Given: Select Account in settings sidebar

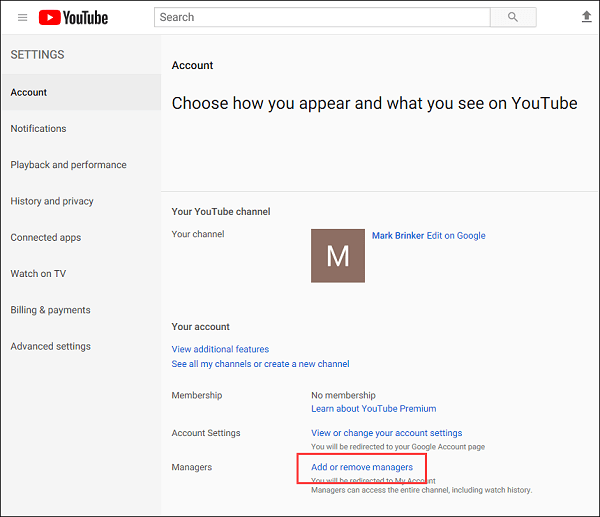Looking at the screenshot, I should click(x=81, y=92).
